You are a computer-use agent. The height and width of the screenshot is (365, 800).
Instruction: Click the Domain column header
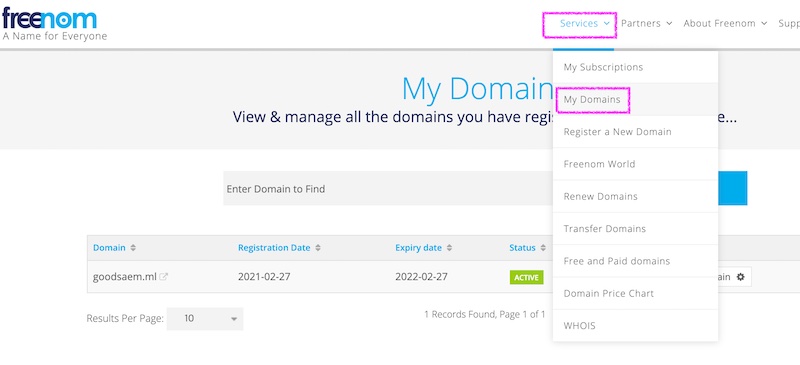pyautogui.click(x=109, y=248)
